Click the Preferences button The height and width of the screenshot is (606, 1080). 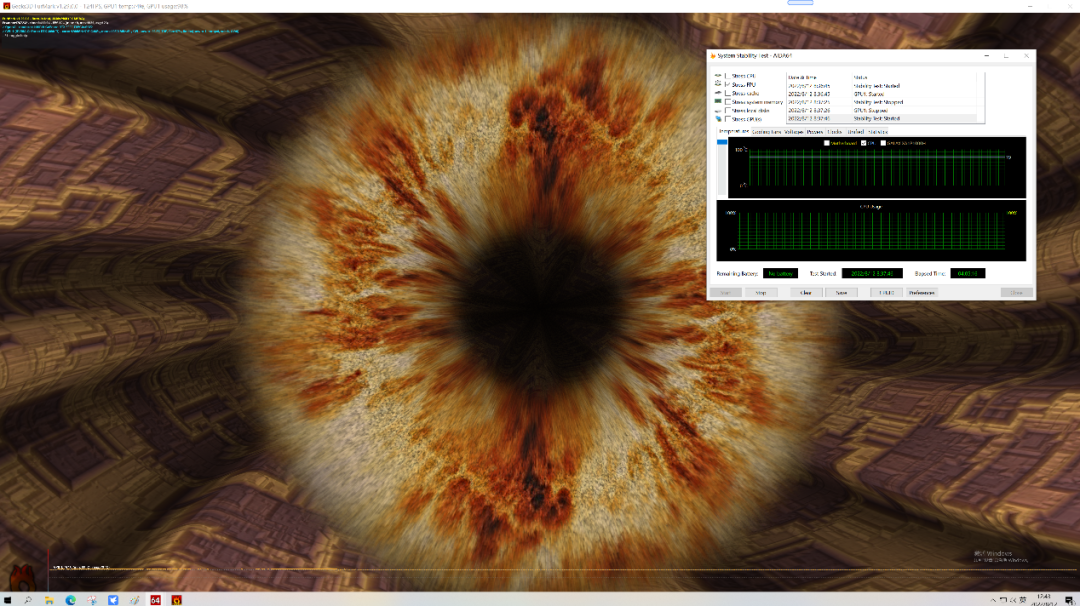coord(920,293)
